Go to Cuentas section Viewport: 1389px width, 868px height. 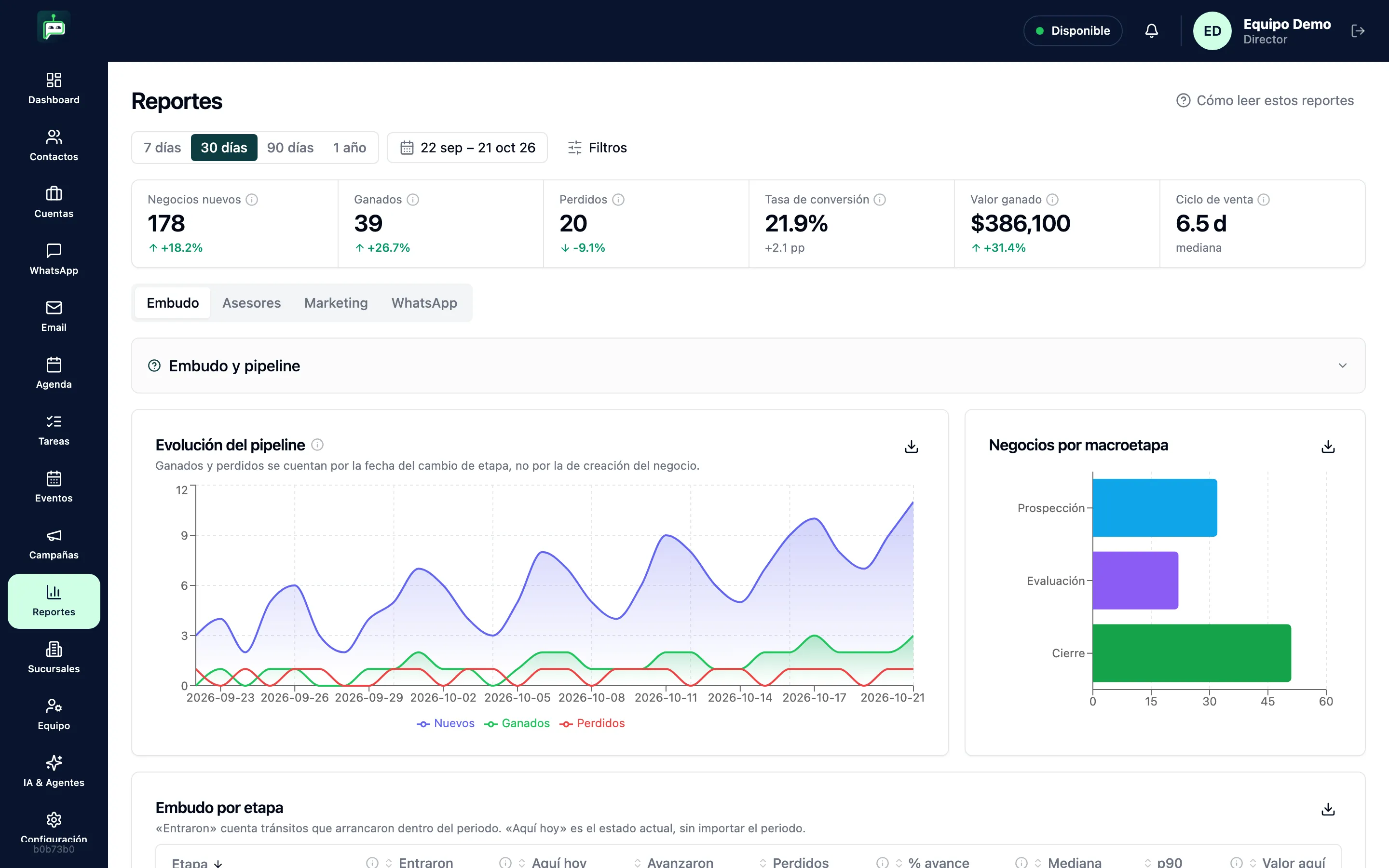[54, 202]
